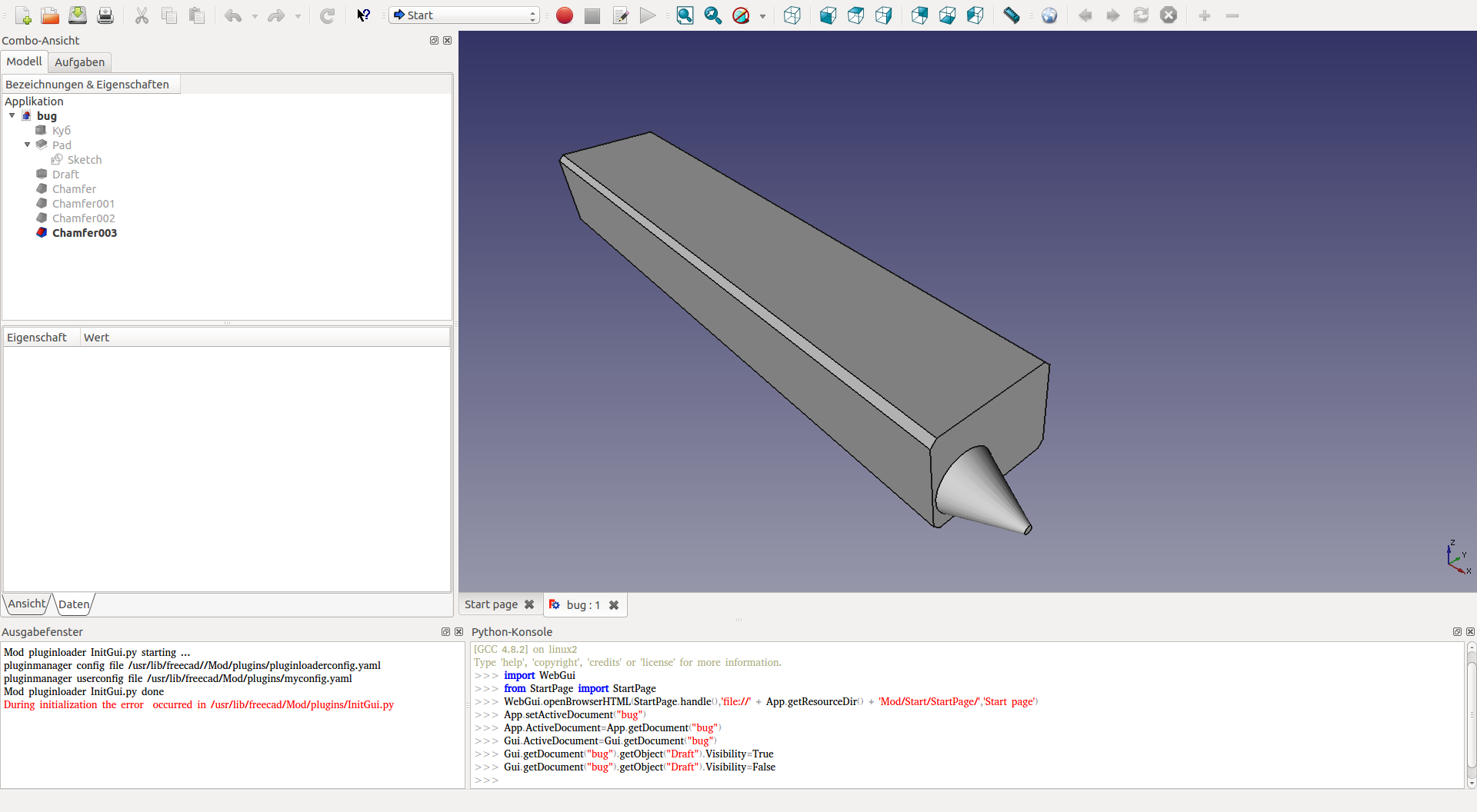This screenshot has height=812, width=1477.
Task: Close the Start page tab
Action: [x=529, y=604]
